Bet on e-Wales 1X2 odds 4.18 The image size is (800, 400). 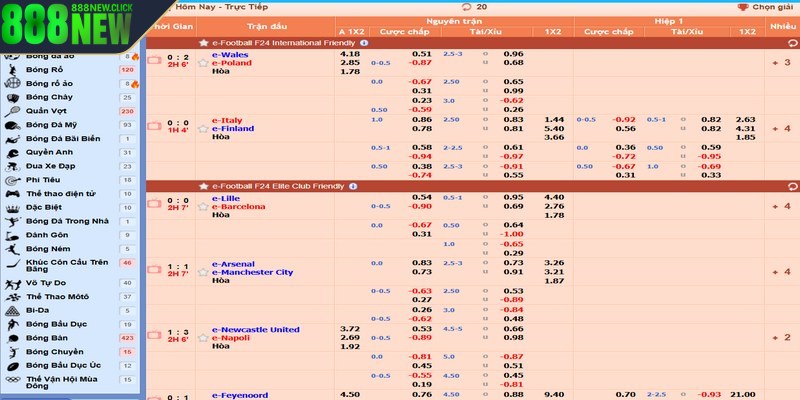click(x=349, y=54)
